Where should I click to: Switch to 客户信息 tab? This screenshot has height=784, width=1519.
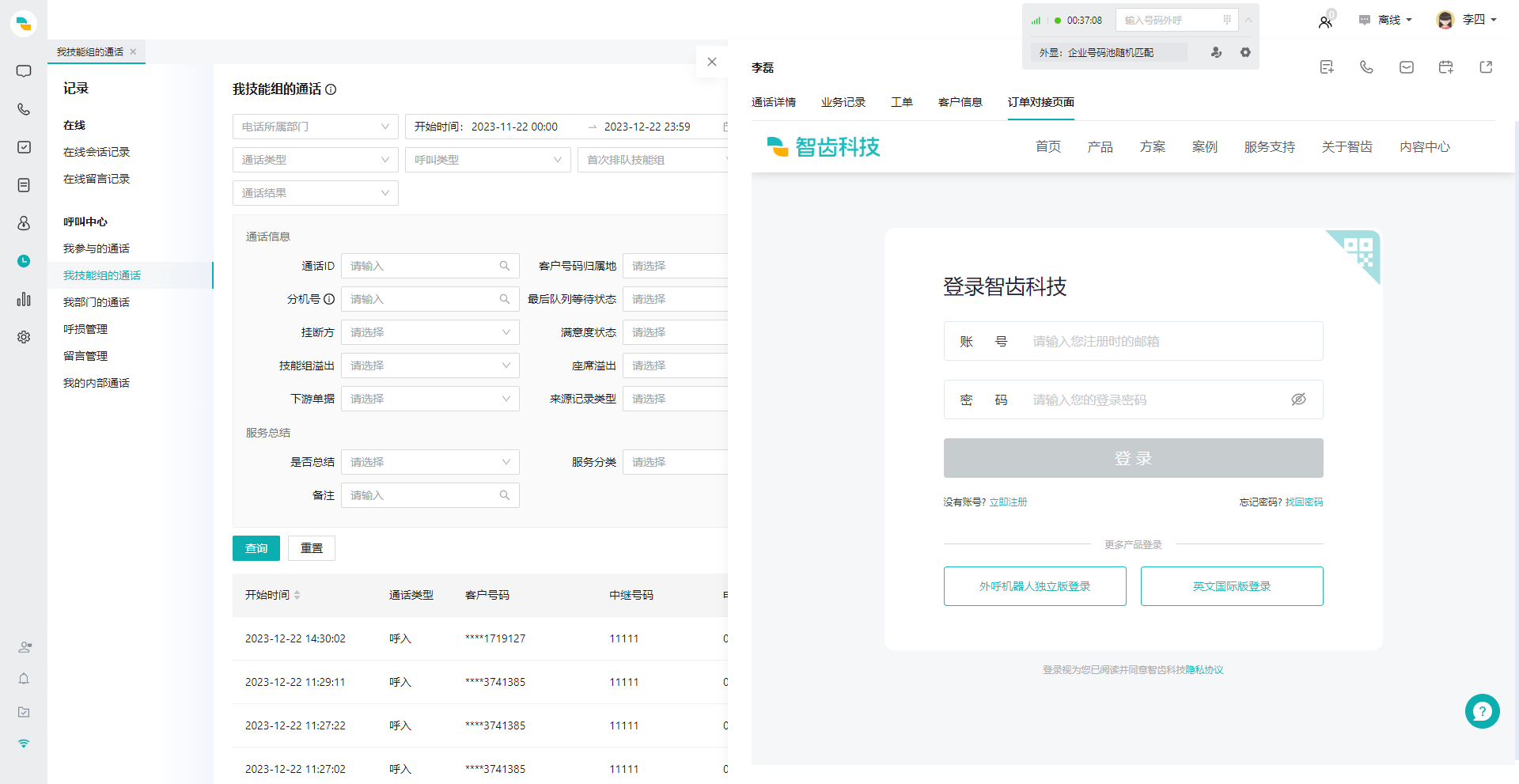click(x=960, y=102)
